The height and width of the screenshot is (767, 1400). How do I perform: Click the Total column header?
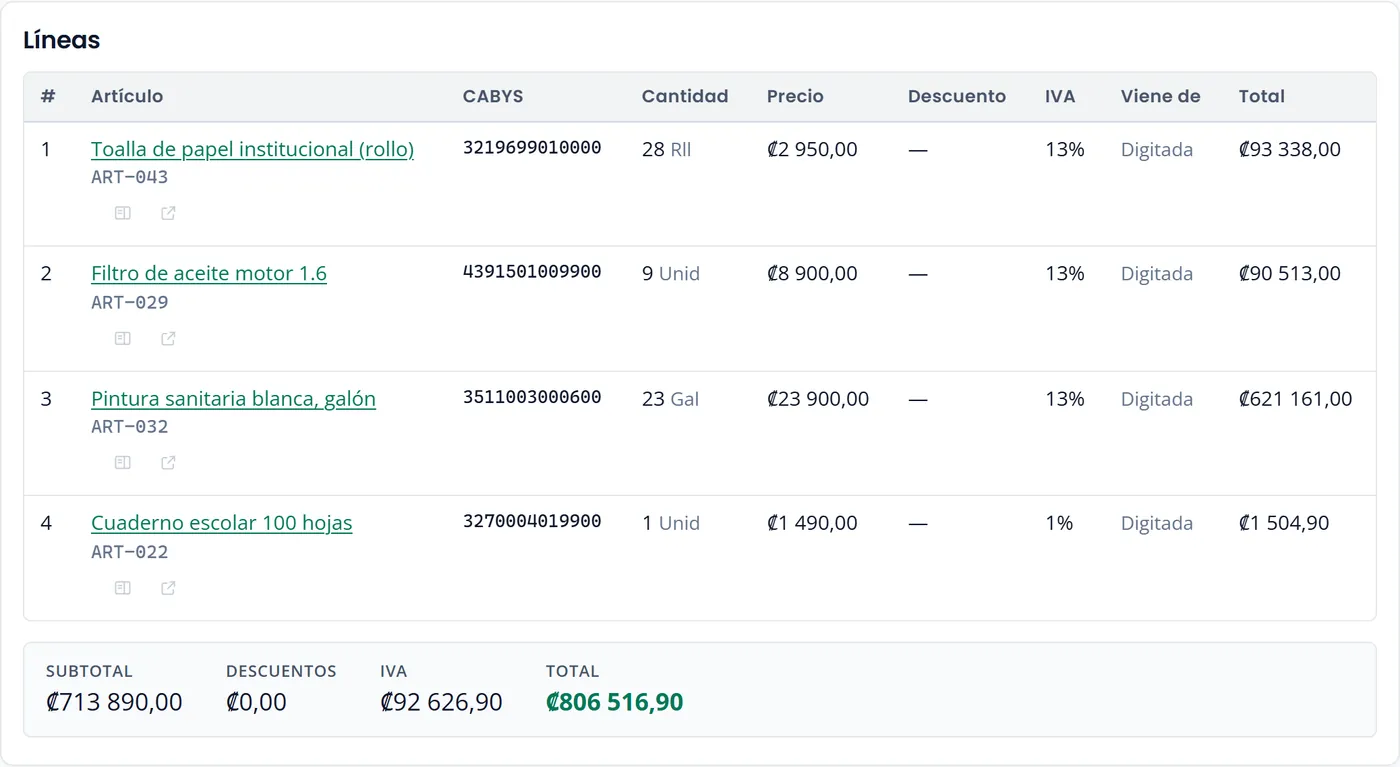[x=1262, y=96]
